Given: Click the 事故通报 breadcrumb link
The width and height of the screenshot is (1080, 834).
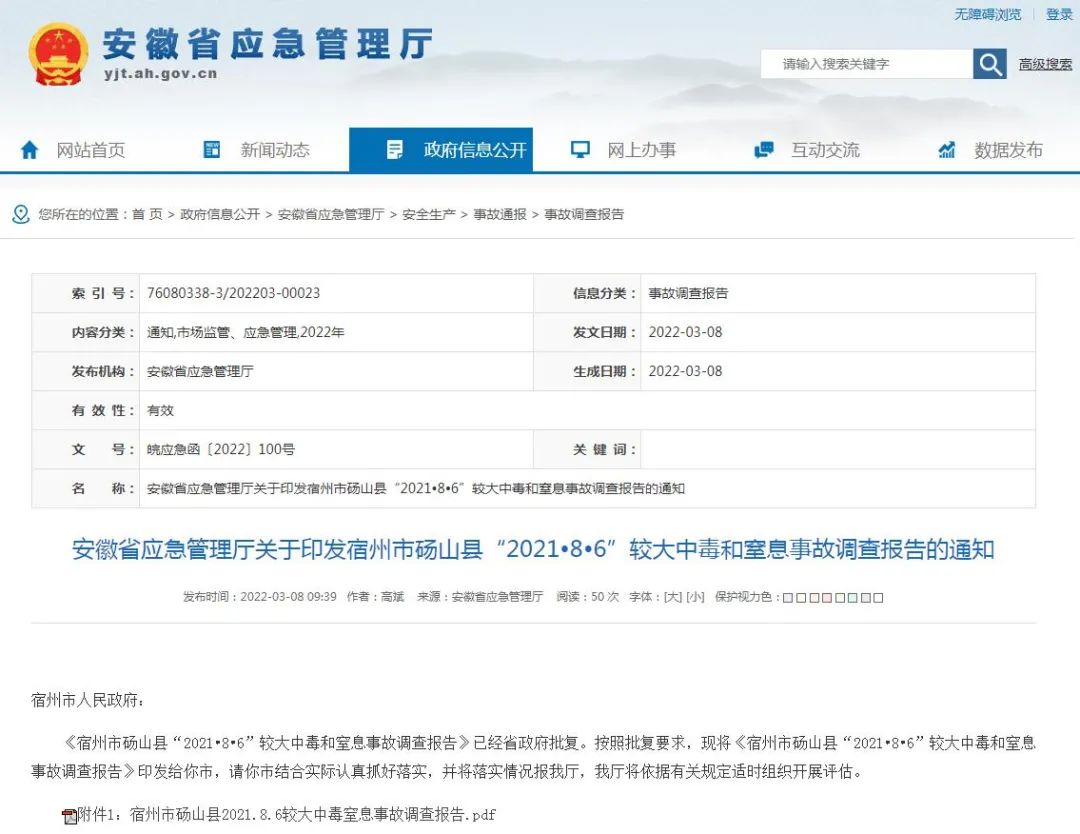Looking at the screenshot, I should pos(500,214).
